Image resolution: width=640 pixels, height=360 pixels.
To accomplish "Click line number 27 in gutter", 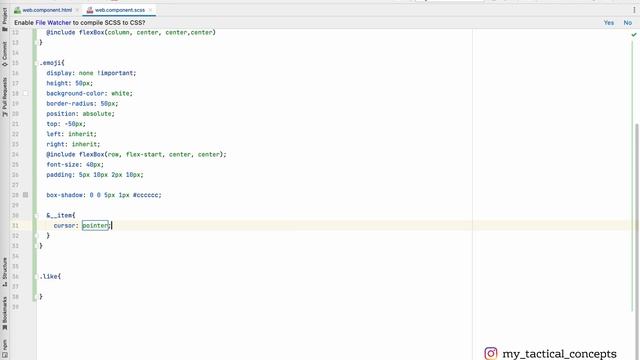I will [16, 185].
